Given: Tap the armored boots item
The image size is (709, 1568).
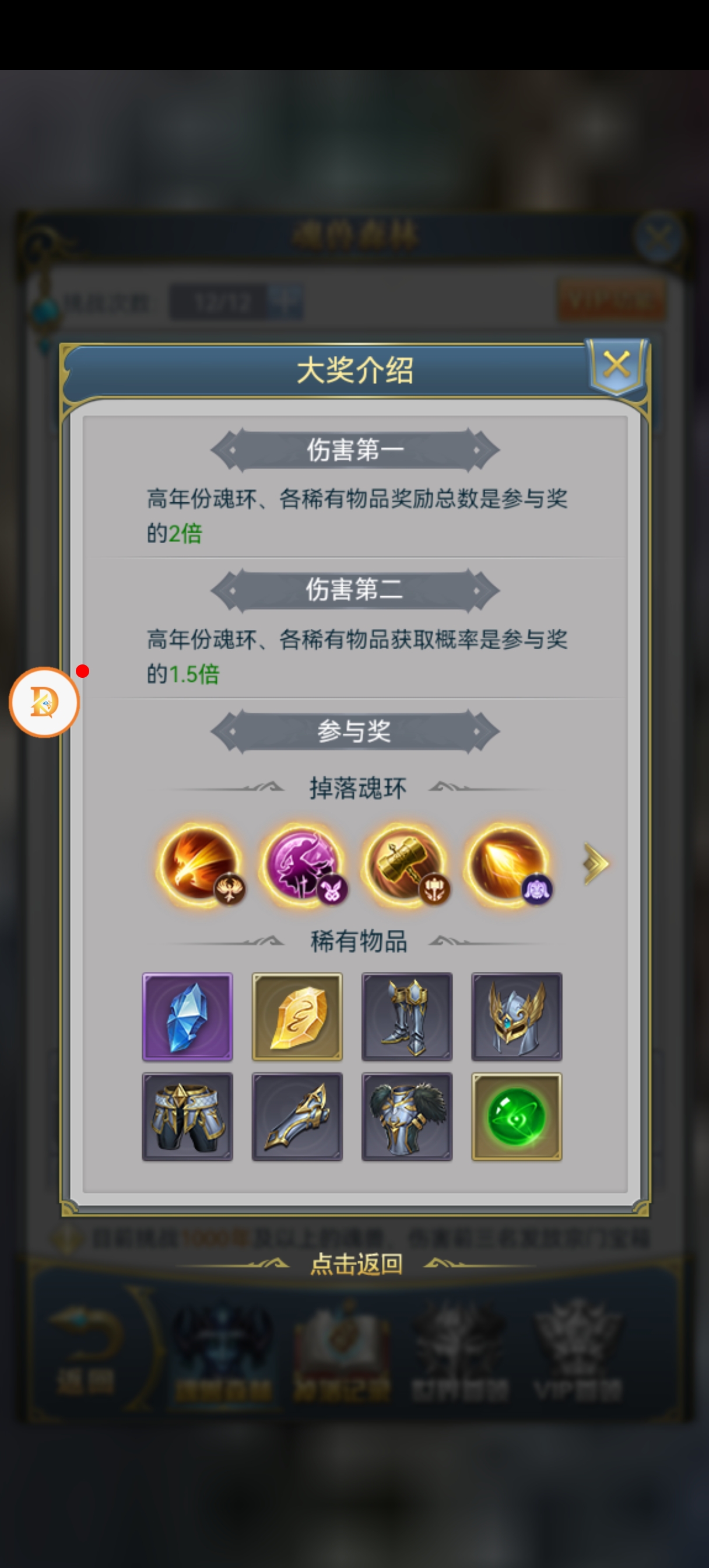Looking at the screenshot, I should tap(407, 1017).
